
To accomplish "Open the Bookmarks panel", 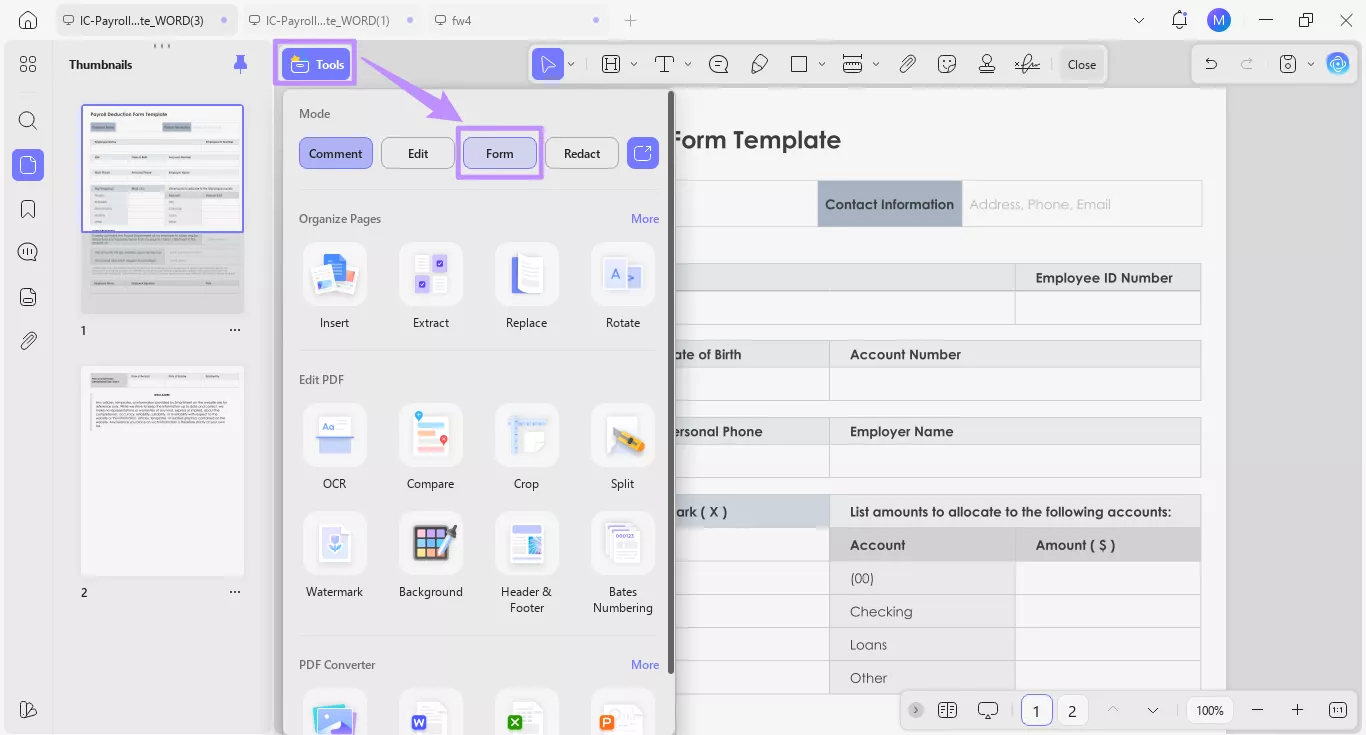I will tap(27, 208).
